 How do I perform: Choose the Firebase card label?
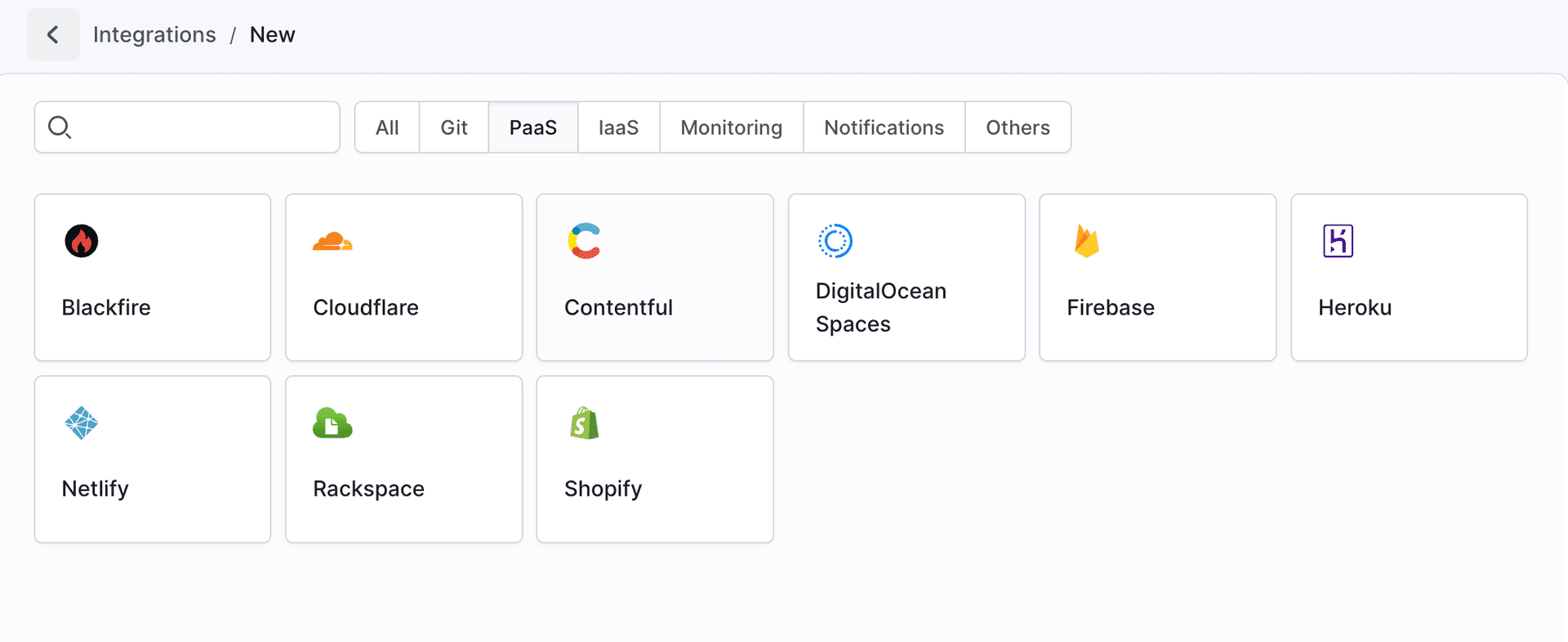[x=1111, y=307]
